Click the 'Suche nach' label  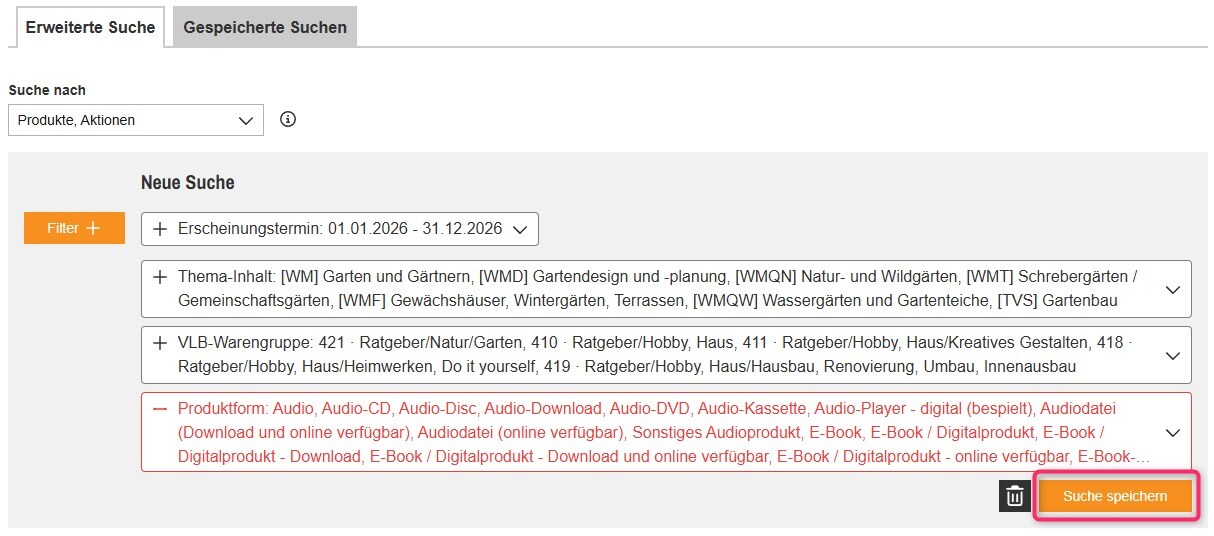(47, 90)
